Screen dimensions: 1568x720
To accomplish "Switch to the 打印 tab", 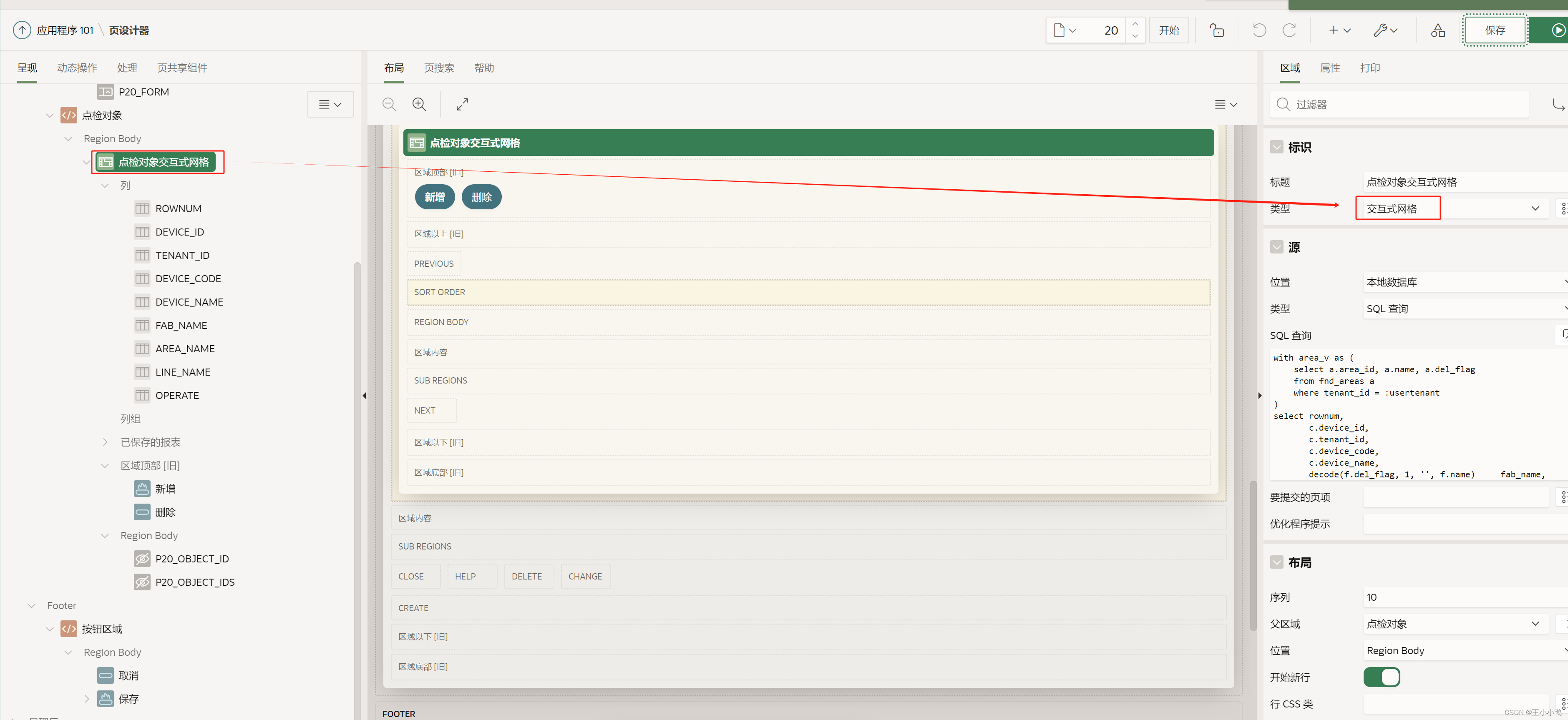I will tap(1370, 68).
